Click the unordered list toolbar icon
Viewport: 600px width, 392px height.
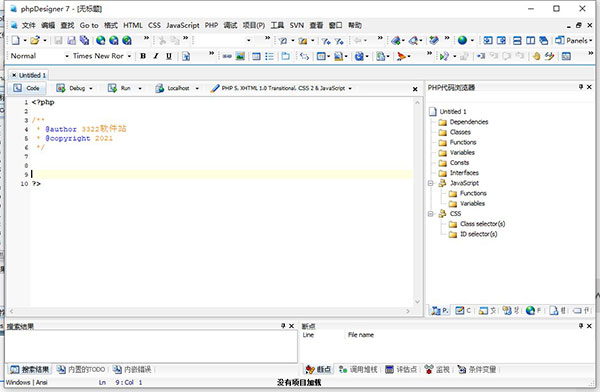tap(269, 56)
